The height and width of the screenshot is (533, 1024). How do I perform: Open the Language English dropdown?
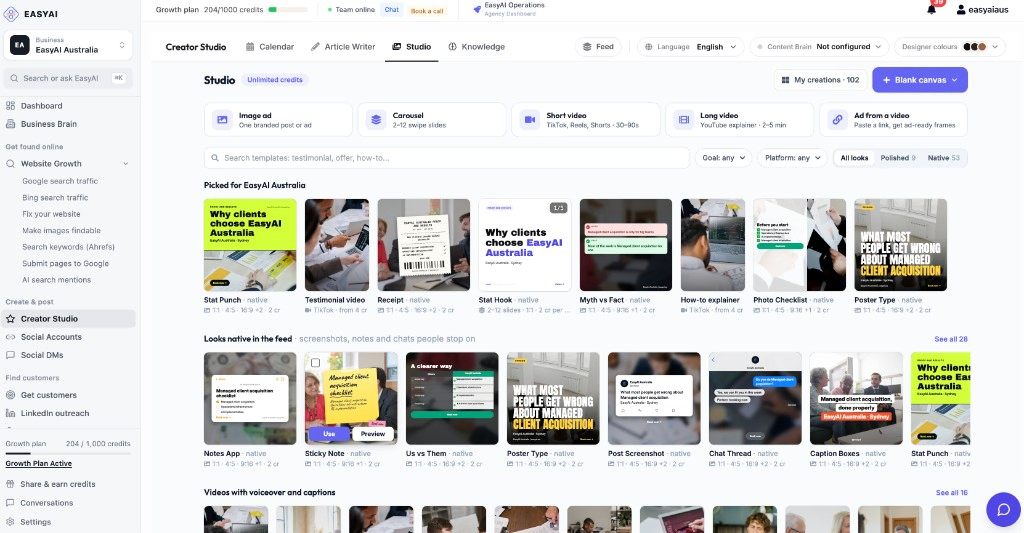[x=690, y=47]
